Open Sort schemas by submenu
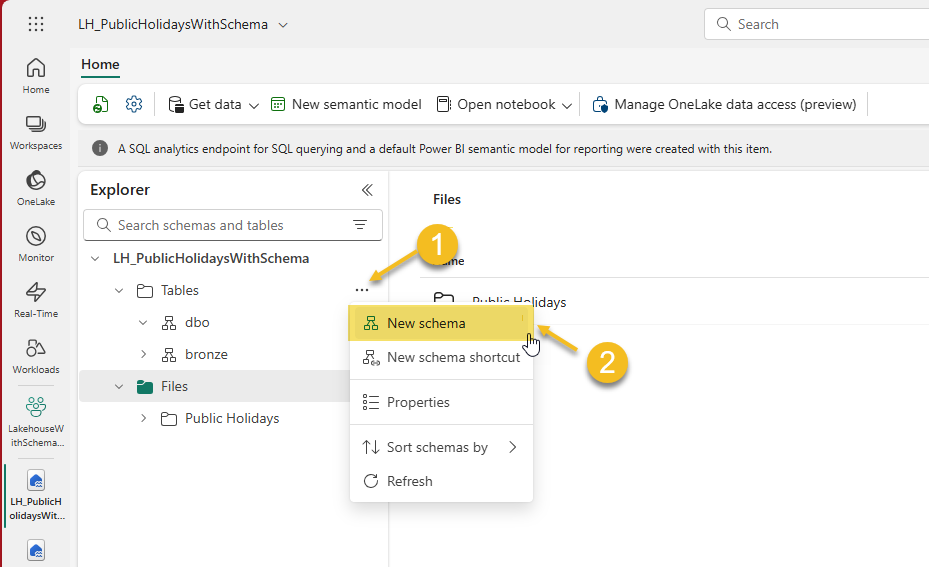 click(440, 447)
